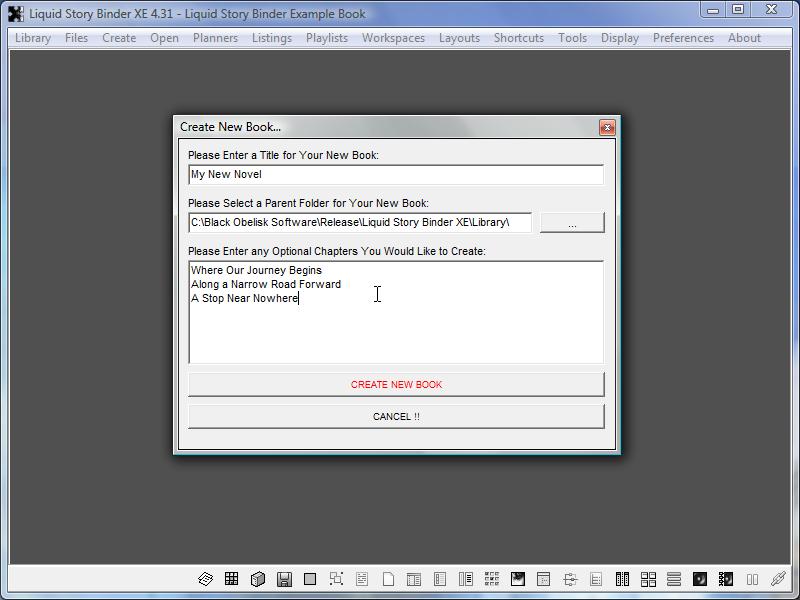This screenshot has width=800, height=600.
Task: Close the Create New Book dialog
Action: point(606,127)
